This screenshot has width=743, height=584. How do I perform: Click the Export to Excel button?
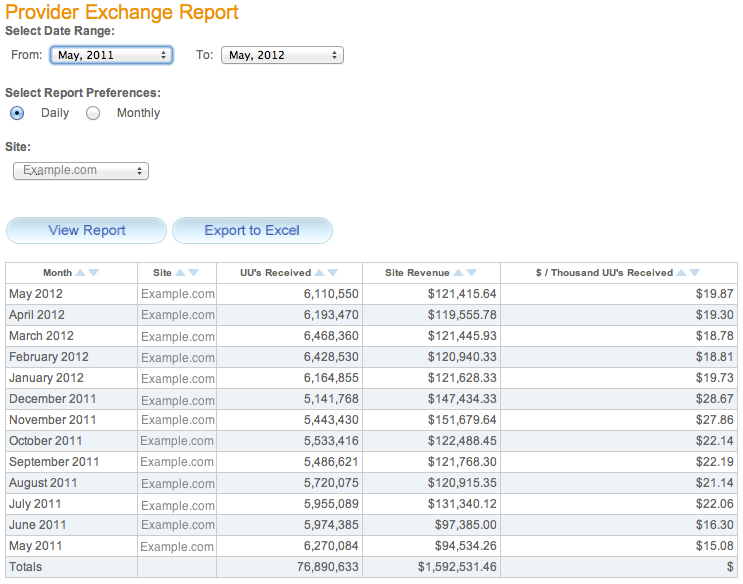point(252,230)
